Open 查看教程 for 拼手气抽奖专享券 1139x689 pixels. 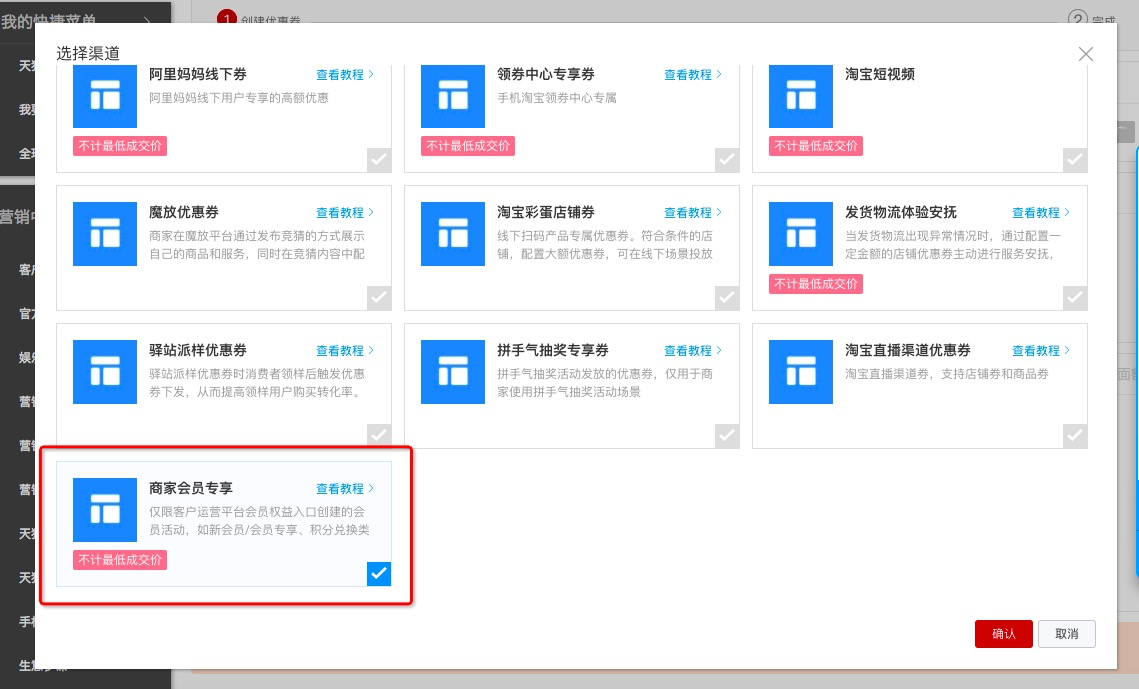point(693,351)
